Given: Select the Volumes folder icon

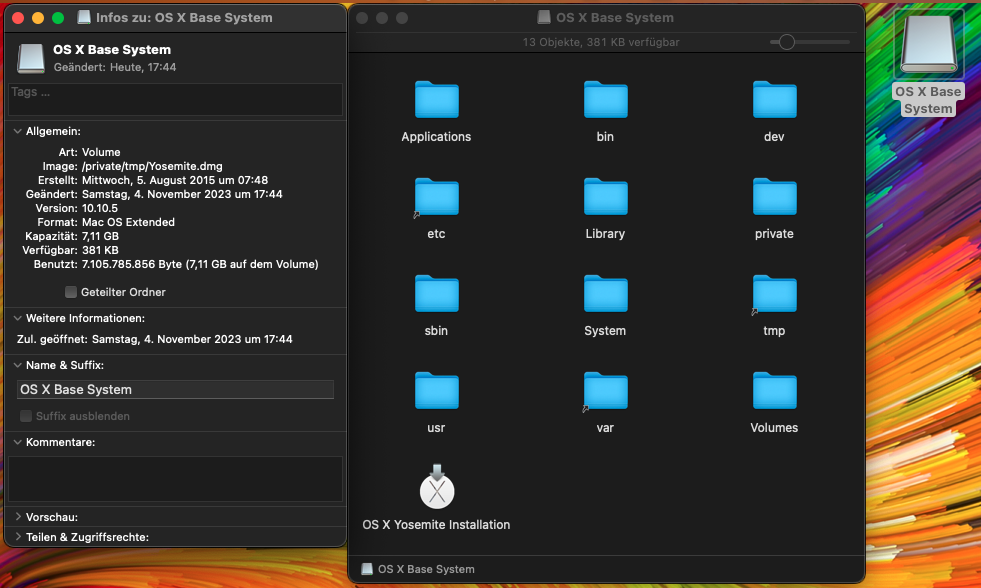Looking at the screenshot, I should click(x=774, y=391).
